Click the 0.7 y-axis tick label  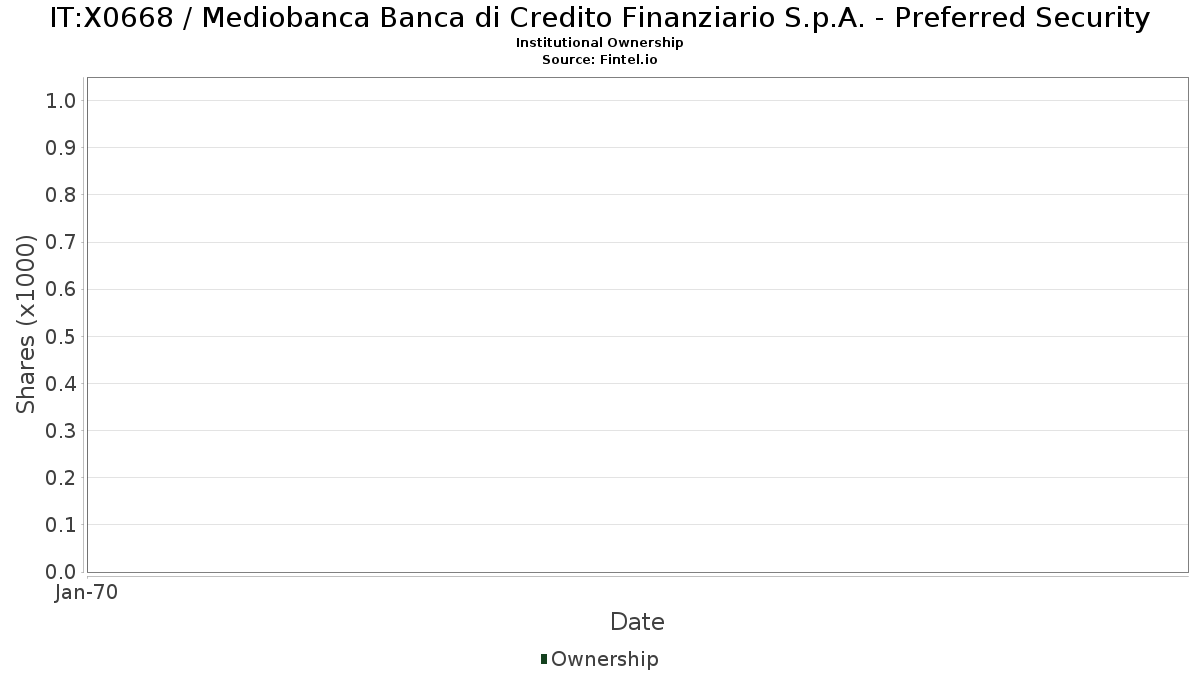[x=61, y=242]
